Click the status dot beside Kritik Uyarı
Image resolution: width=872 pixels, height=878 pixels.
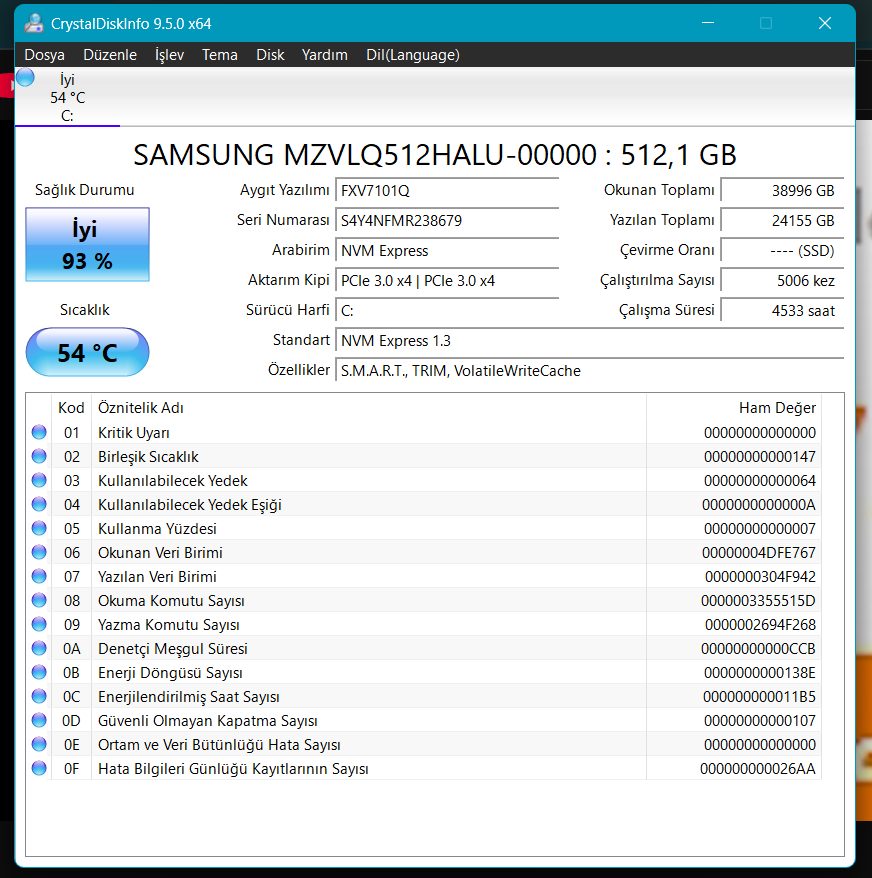click(39, 432)
